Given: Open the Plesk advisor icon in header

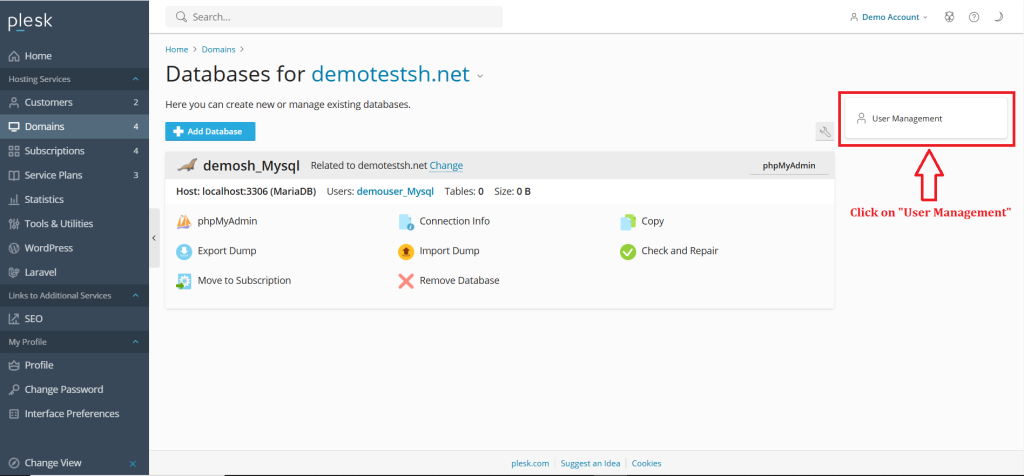Looking at the screenshot, I should pyautogui.click(x=950, y=18).
